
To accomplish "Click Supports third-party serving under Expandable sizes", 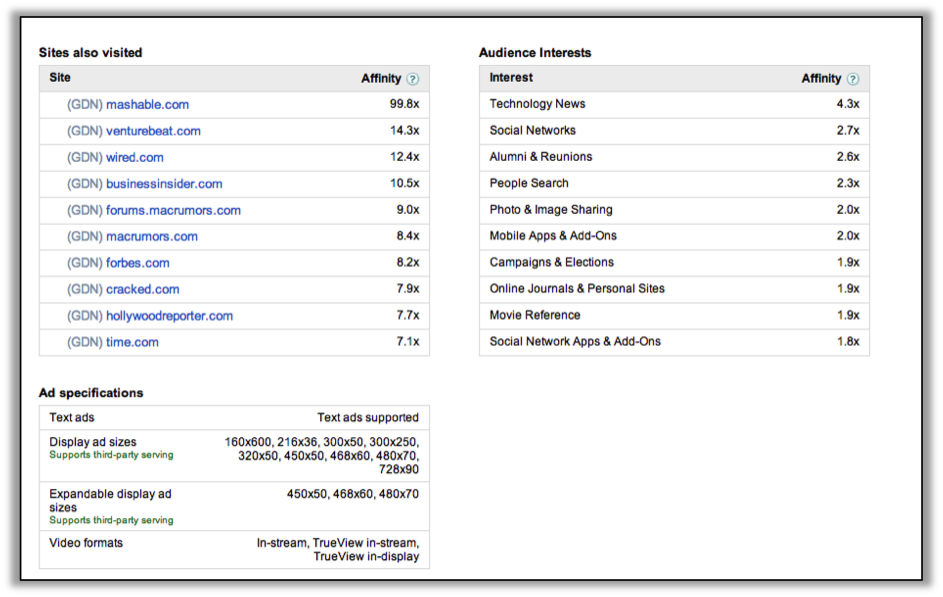I will pyautogui.click(x=111, y=521).
